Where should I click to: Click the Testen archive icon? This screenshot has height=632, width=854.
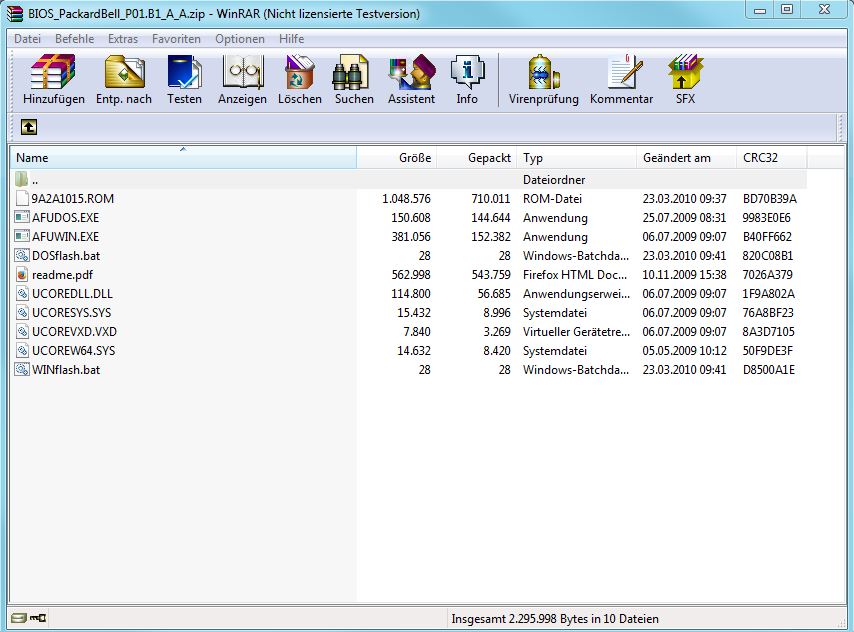pyautogui.click(x=184, y=71)
